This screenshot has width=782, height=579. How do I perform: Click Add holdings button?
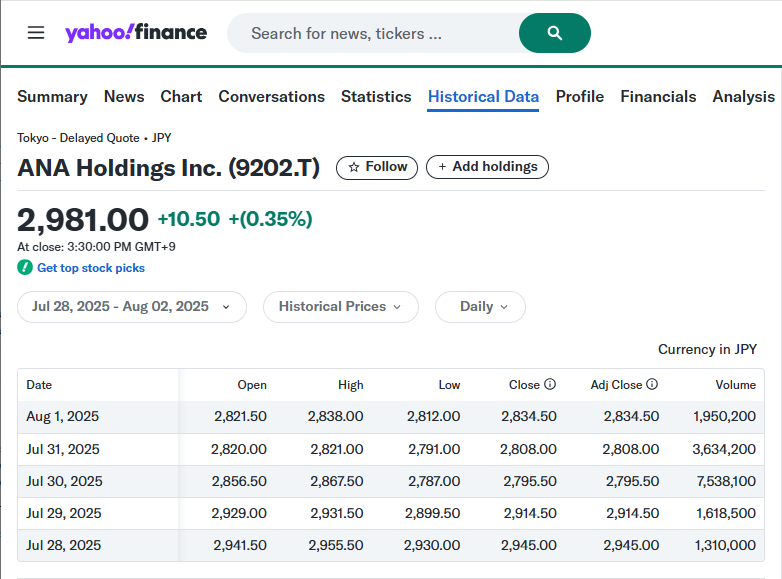tap(487, 167)
